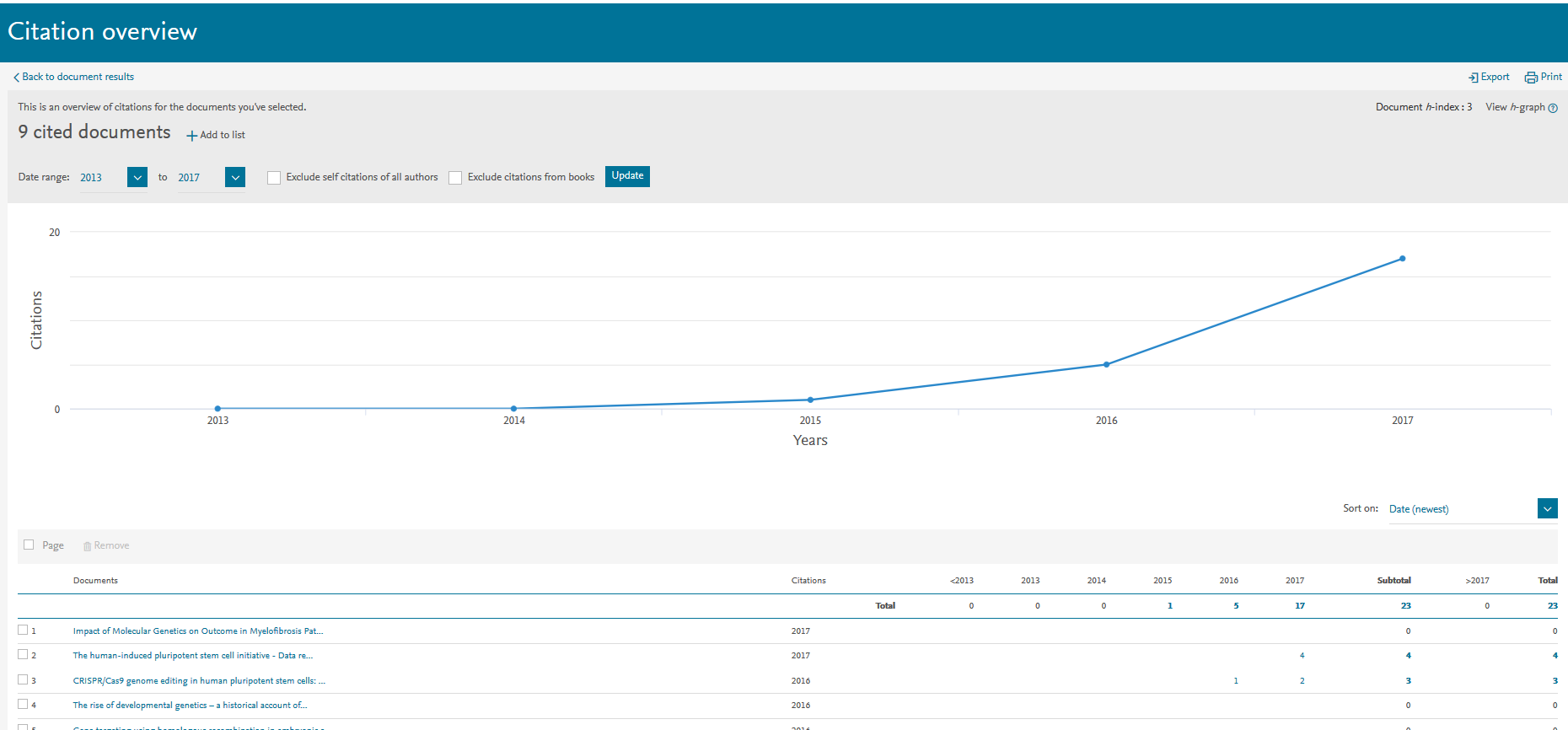
Task: Click the h-graph help question icon
Action: (x=1553, y=108)
